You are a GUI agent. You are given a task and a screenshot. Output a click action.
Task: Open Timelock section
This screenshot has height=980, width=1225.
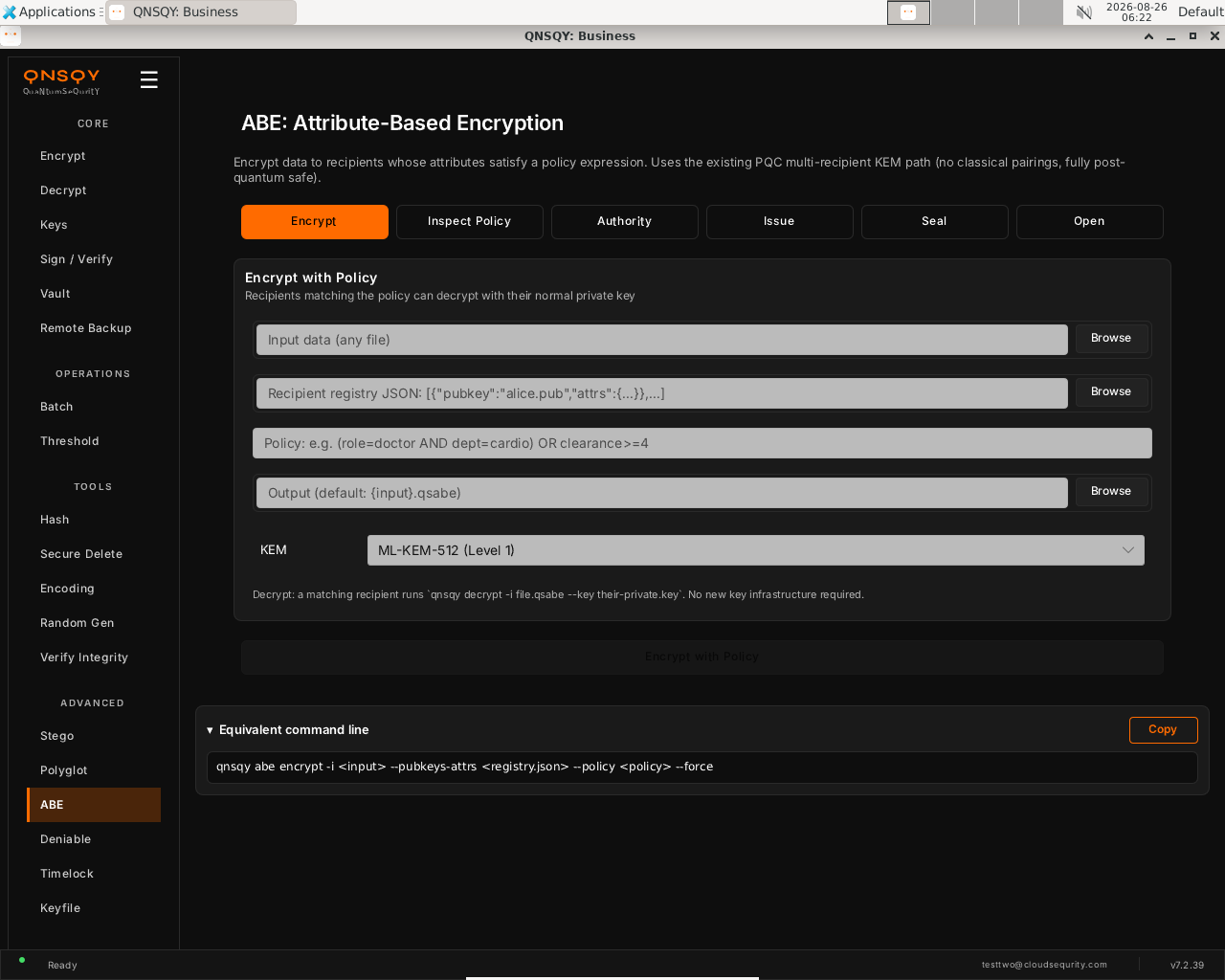[x=94, y=874]
